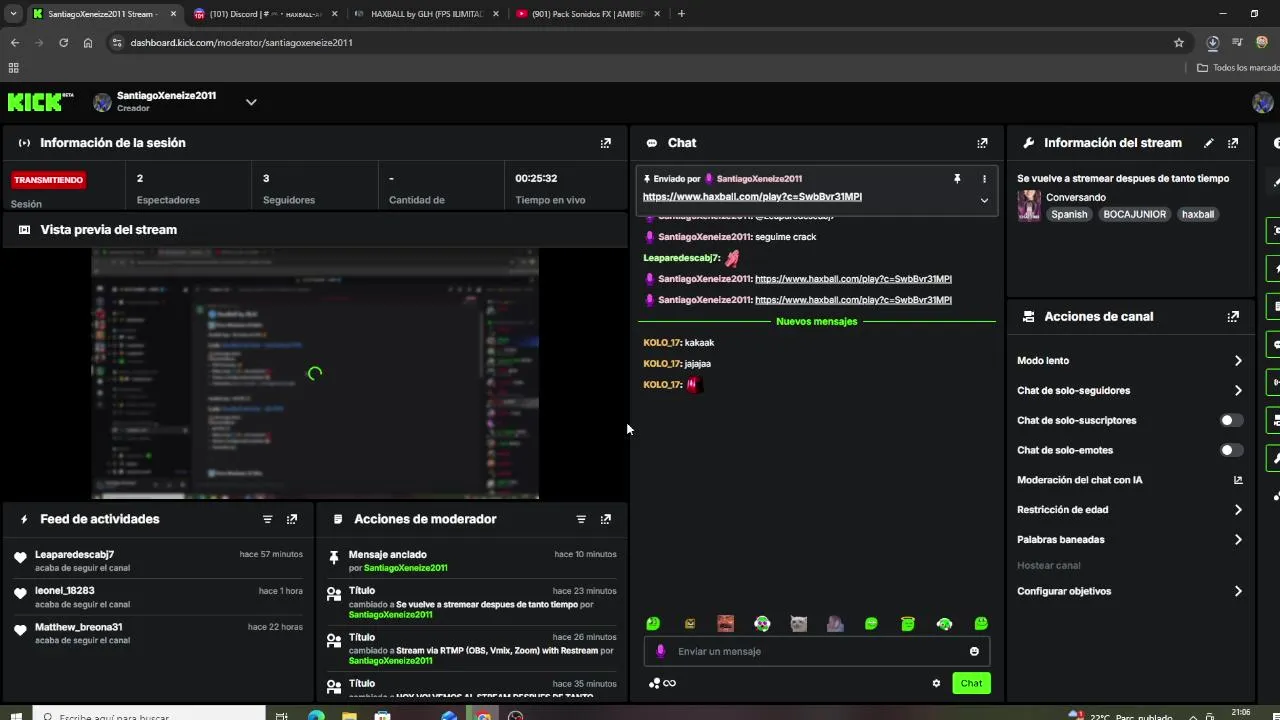Open Chat de solo-seguidores options
The image size is (1280, 720).
pyautogui.click(x=1129, y=391)
